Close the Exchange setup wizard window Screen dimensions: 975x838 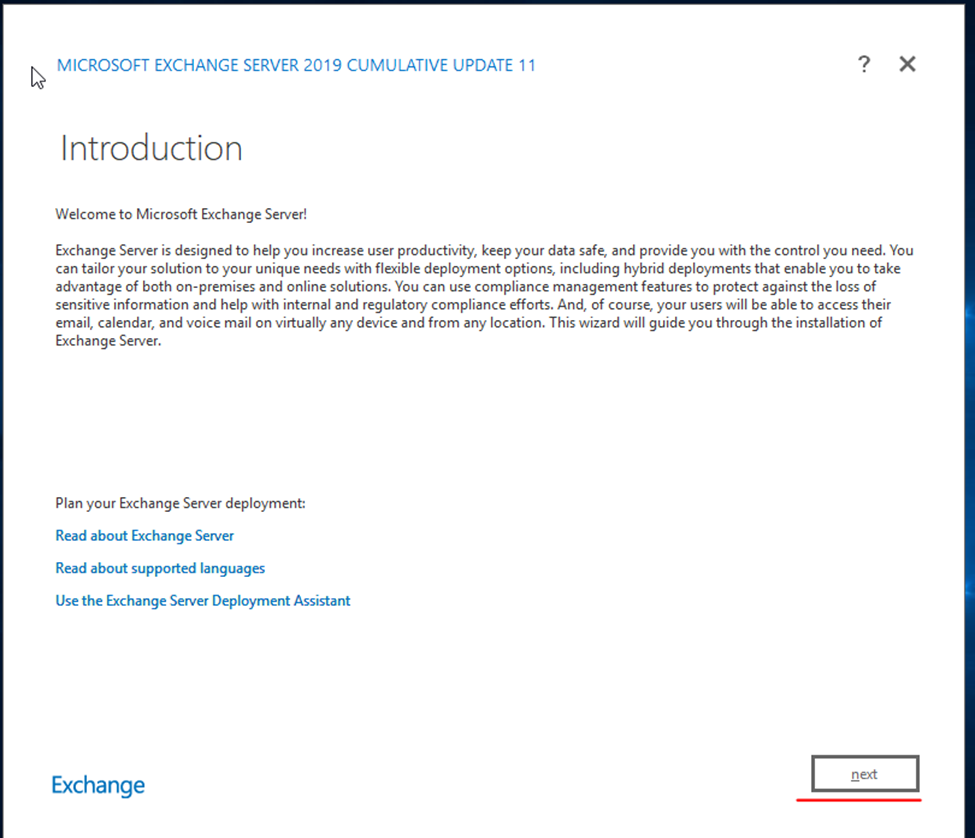(907, 65)
